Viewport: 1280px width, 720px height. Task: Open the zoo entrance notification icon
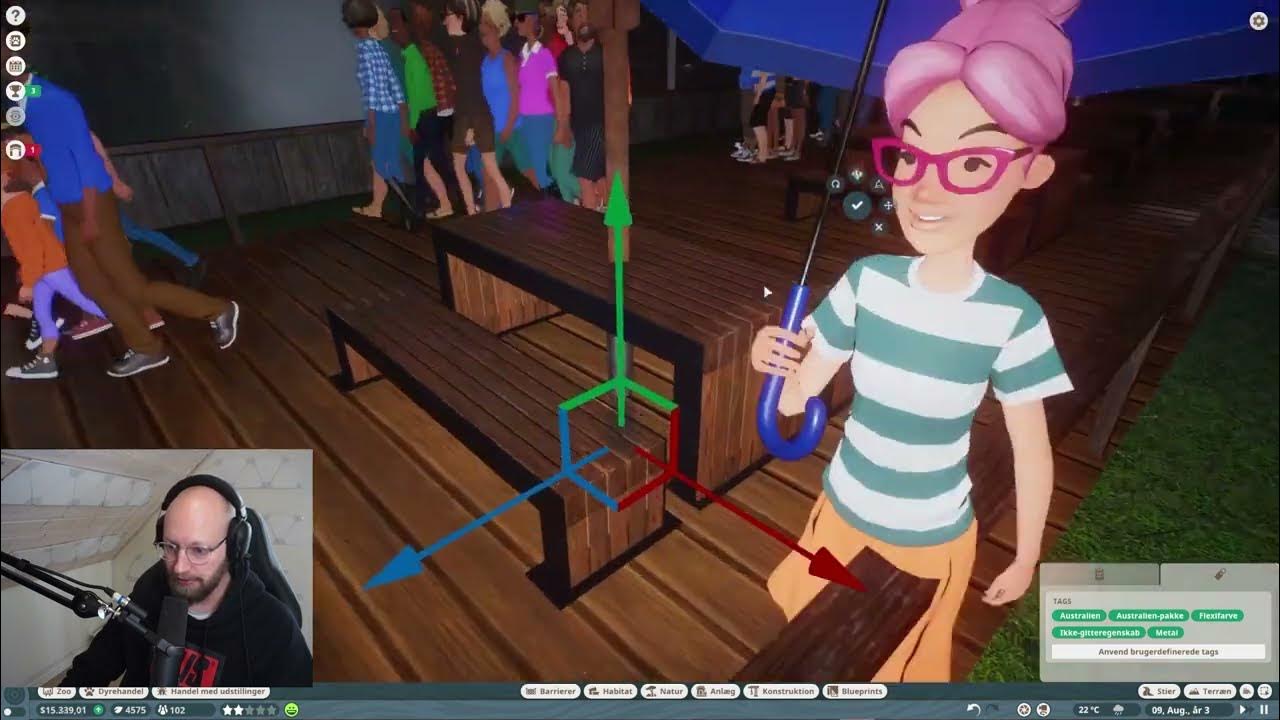pyautogui.click(x=15, y=151)
